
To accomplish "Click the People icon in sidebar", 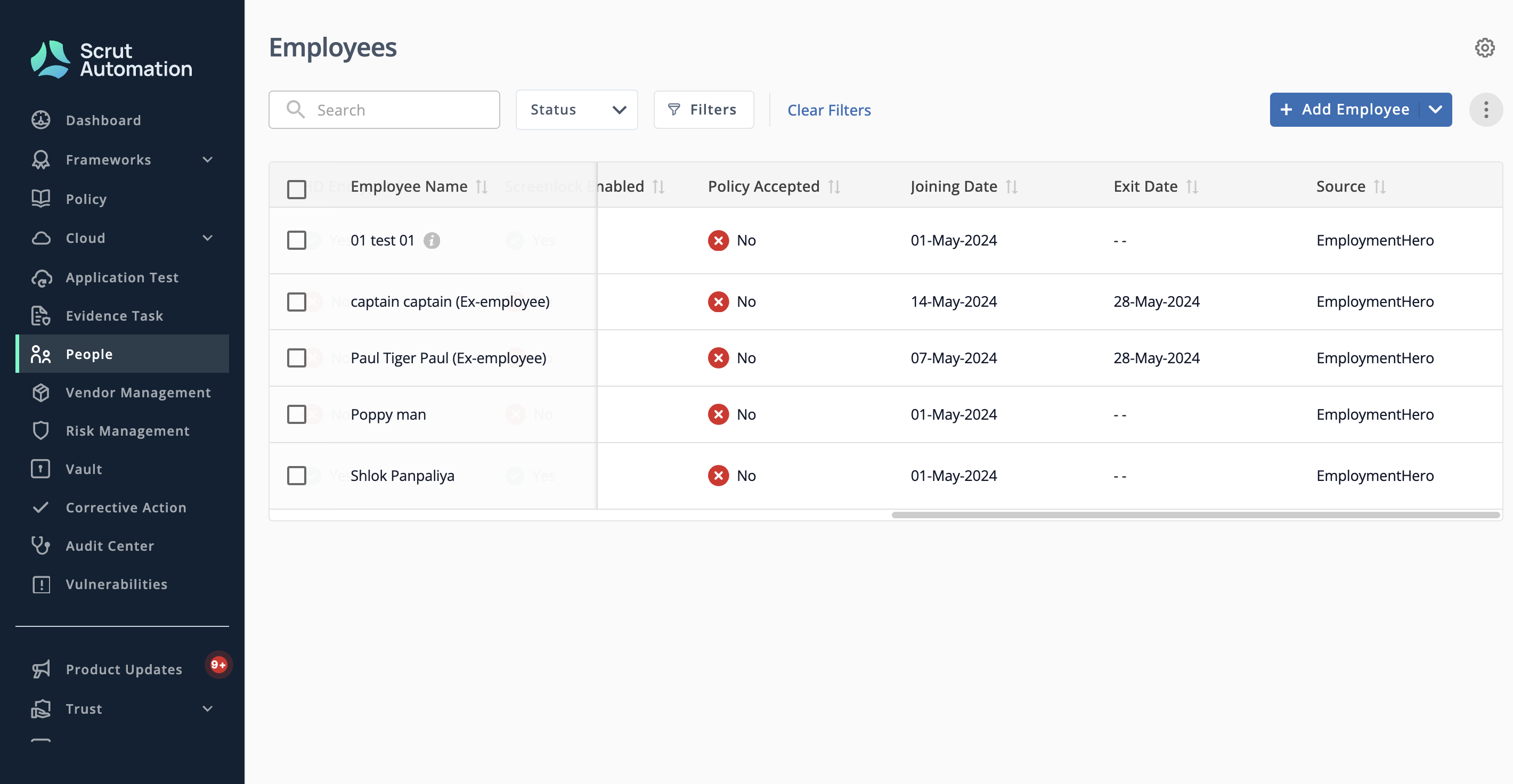I will coord(40,354).
